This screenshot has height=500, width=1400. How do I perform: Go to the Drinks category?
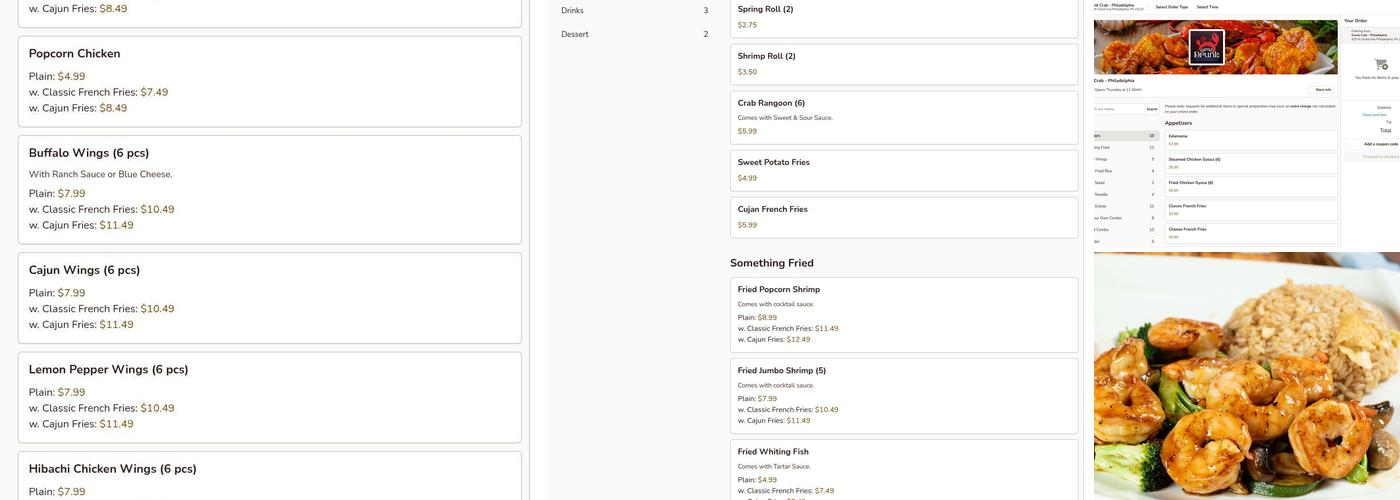[634, 11]
